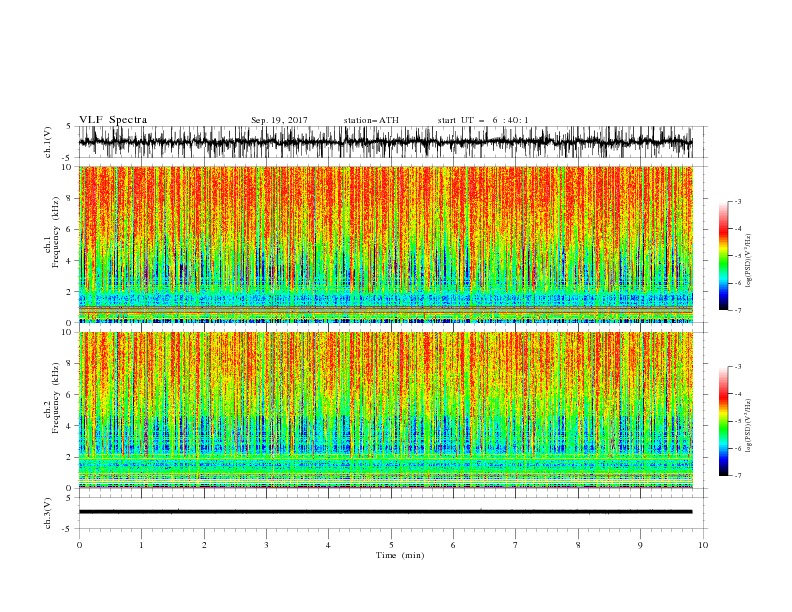
Task: Click time tick '8' on the x-axis
Action: point(578,545)
